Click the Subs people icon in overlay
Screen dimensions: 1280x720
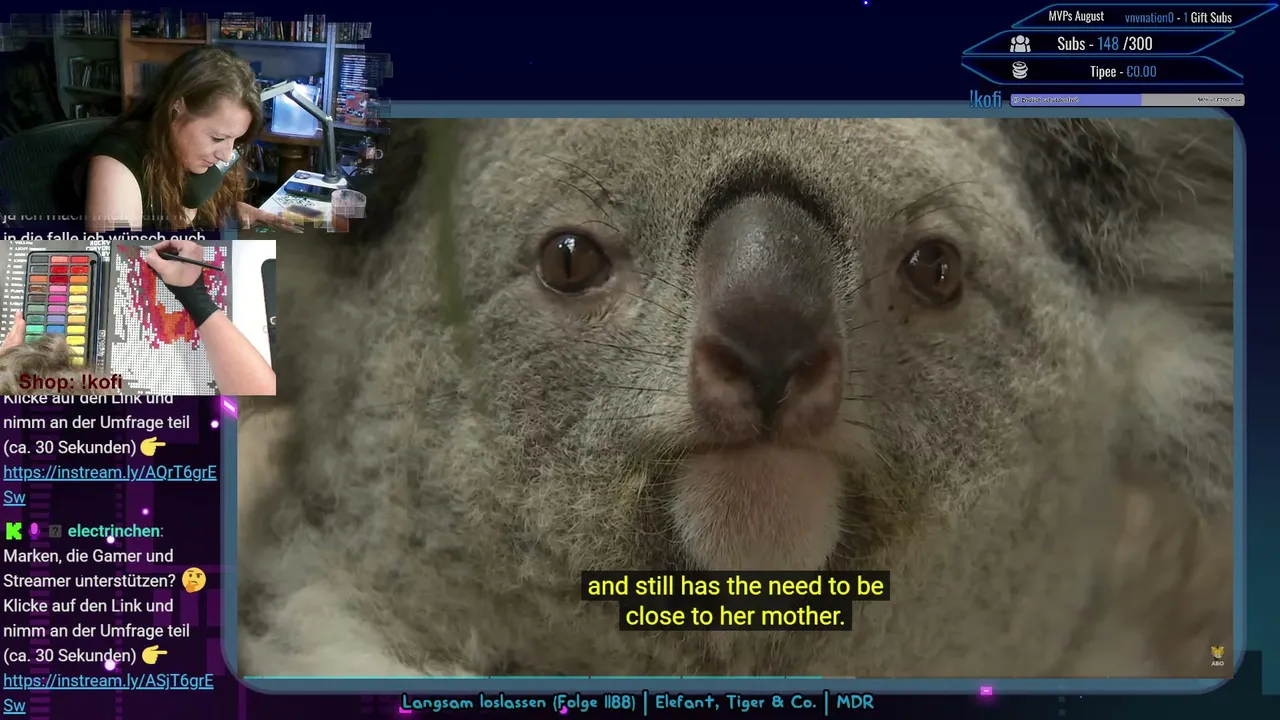click(1020, 44)
